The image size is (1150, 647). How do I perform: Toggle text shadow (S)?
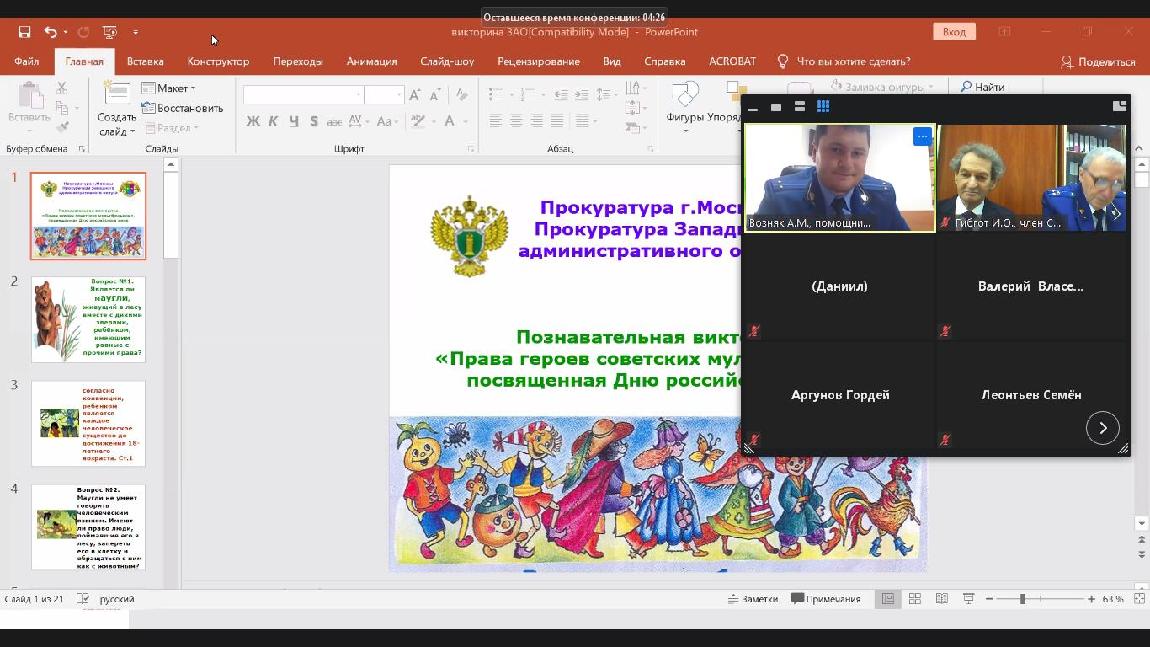(x=314, y=121)
